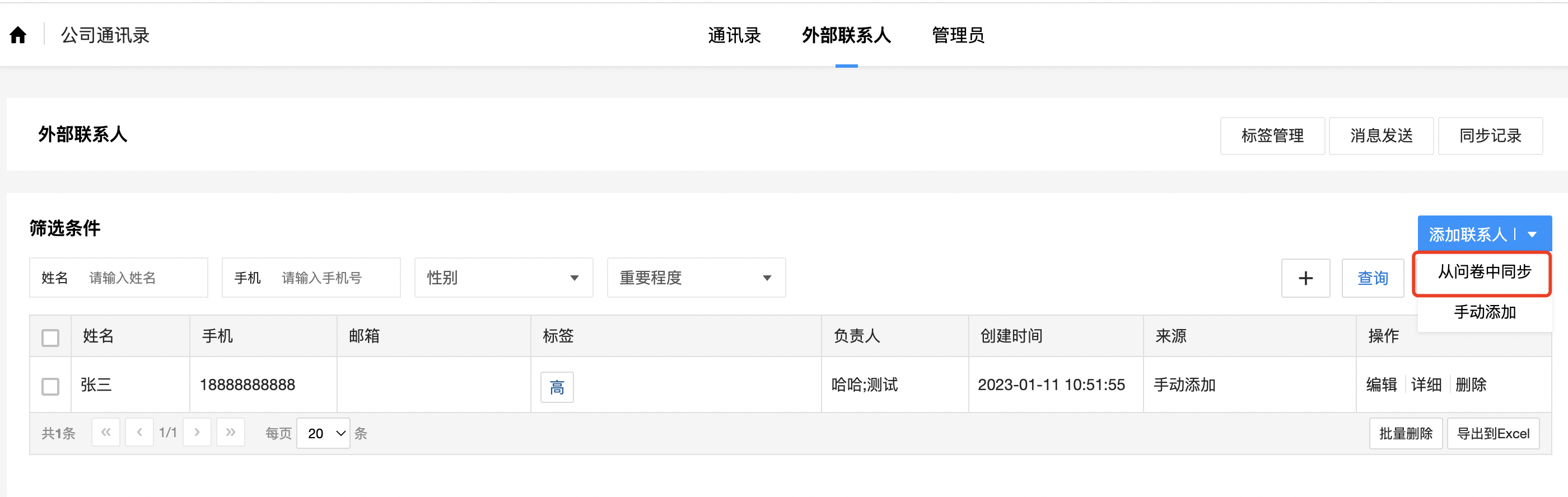Switch to the 管理员 tab

958,35
